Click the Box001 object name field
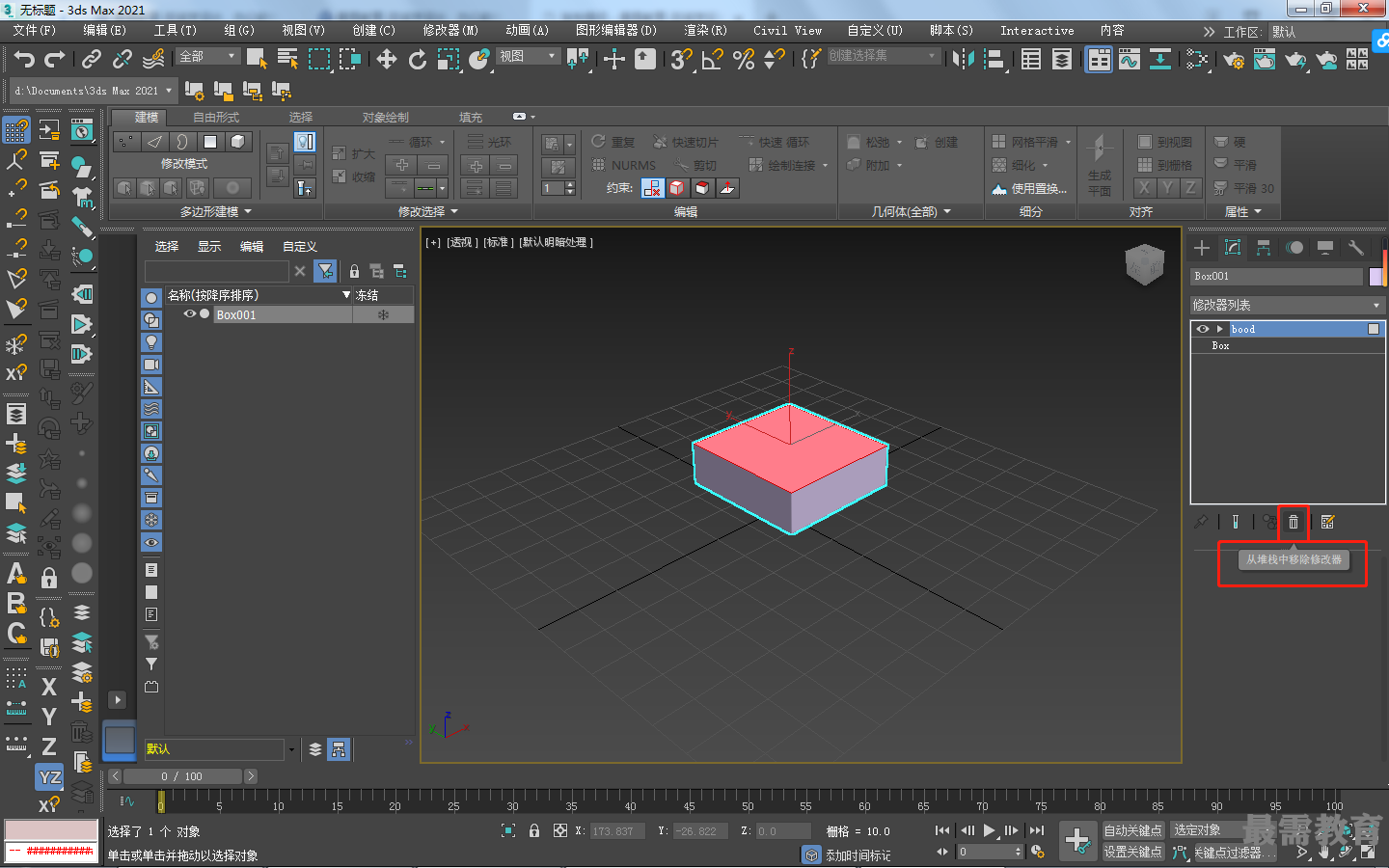This screenshot has width=1389, height=868. (x=1277, y=277)
